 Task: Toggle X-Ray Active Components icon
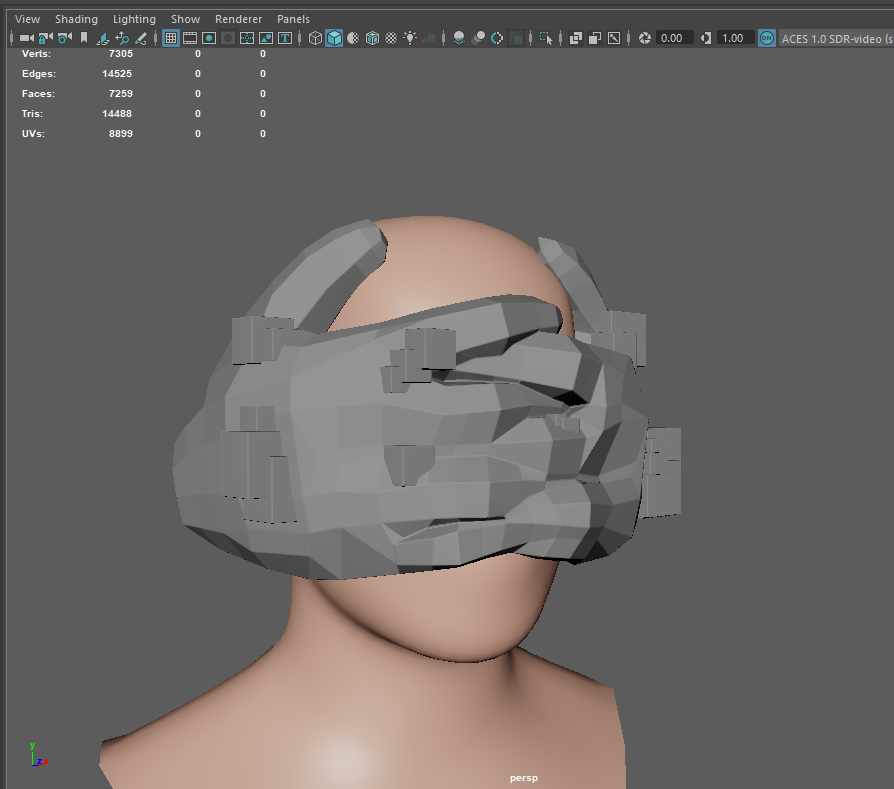[x=595, y=38]
